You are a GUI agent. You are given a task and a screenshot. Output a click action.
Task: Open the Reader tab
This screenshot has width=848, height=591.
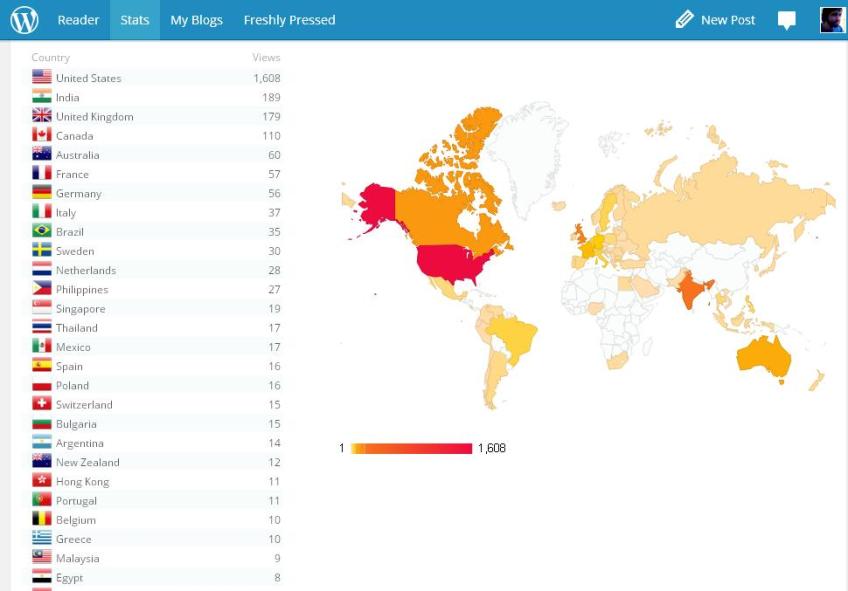point(78,20)
